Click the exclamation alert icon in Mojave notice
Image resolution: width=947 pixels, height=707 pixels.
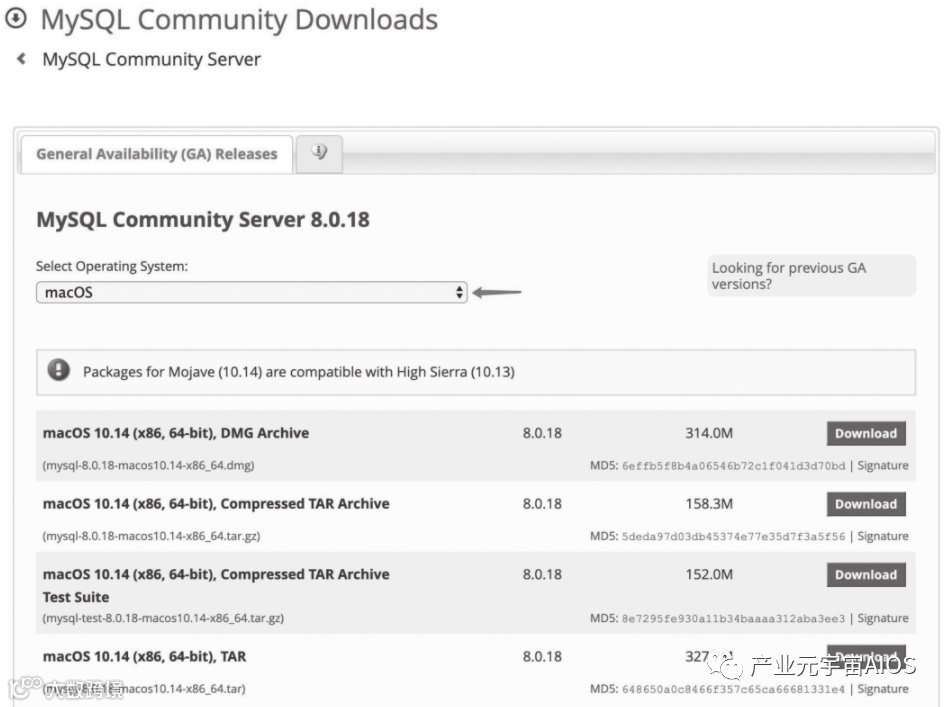(59, 369)
